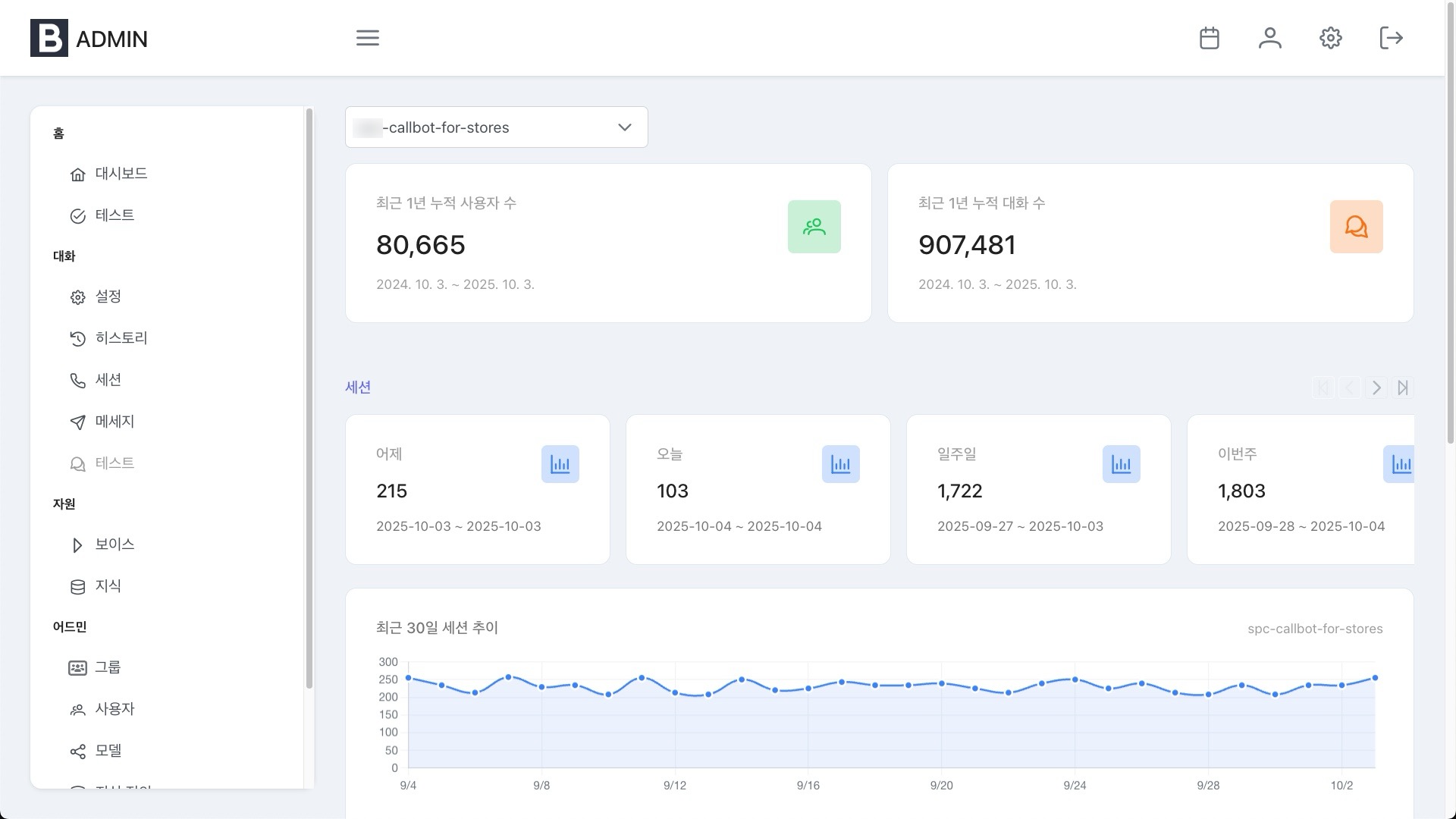Open 메세지 via the send icon
The image size is (1456, 819).
click(78, 422)
